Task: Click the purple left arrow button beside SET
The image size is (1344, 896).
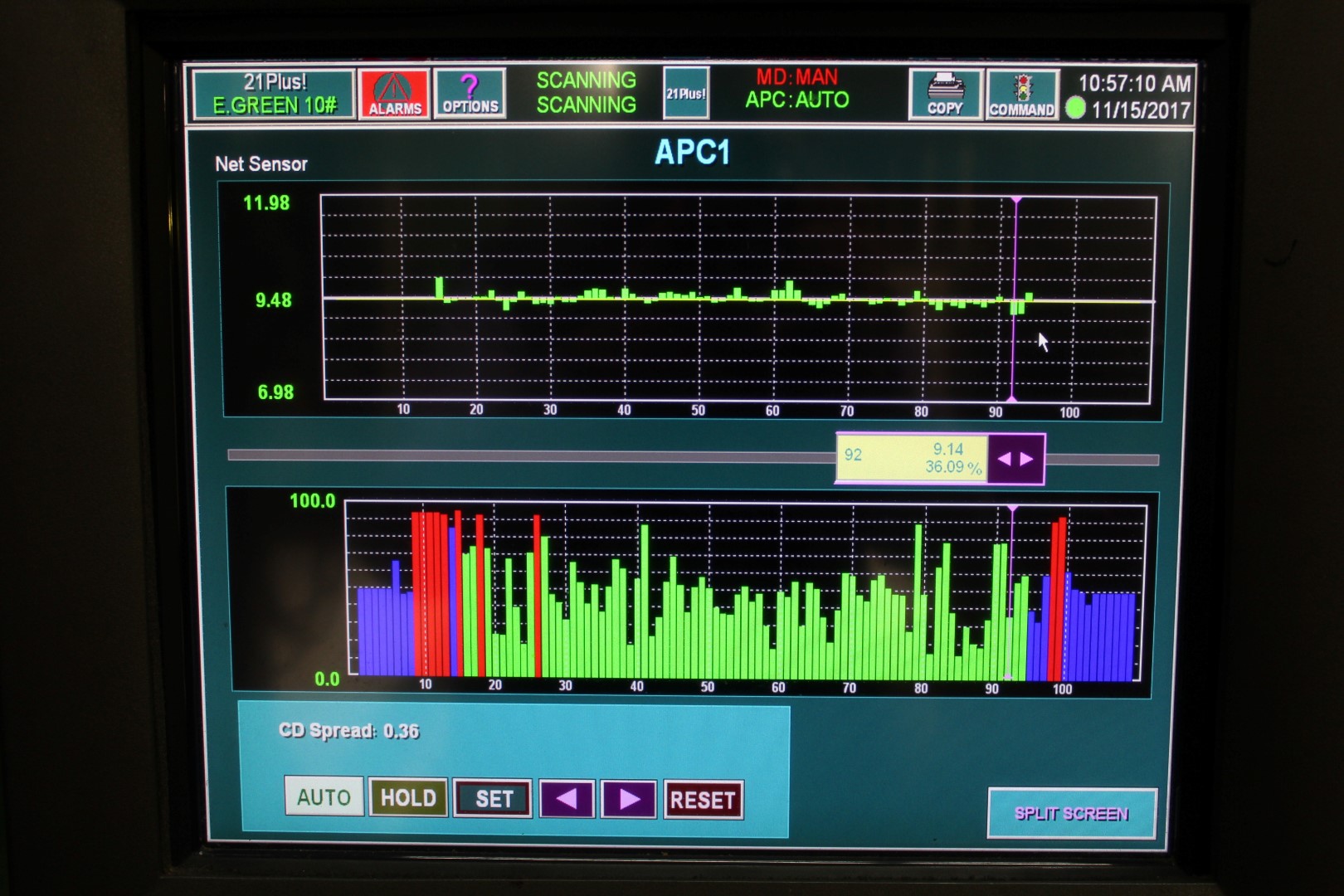Action: coord(567,799)
